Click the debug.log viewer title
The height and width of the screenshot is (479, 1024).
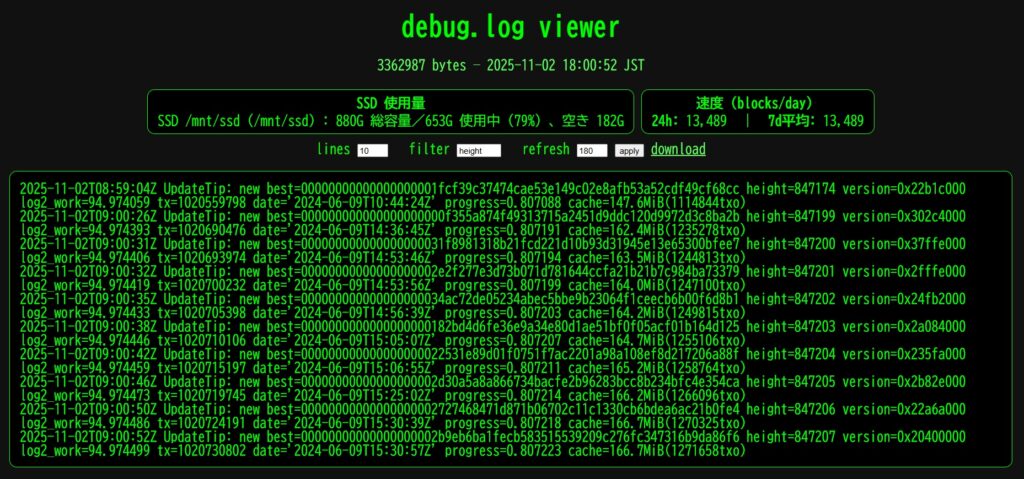(x=510, y=27)
